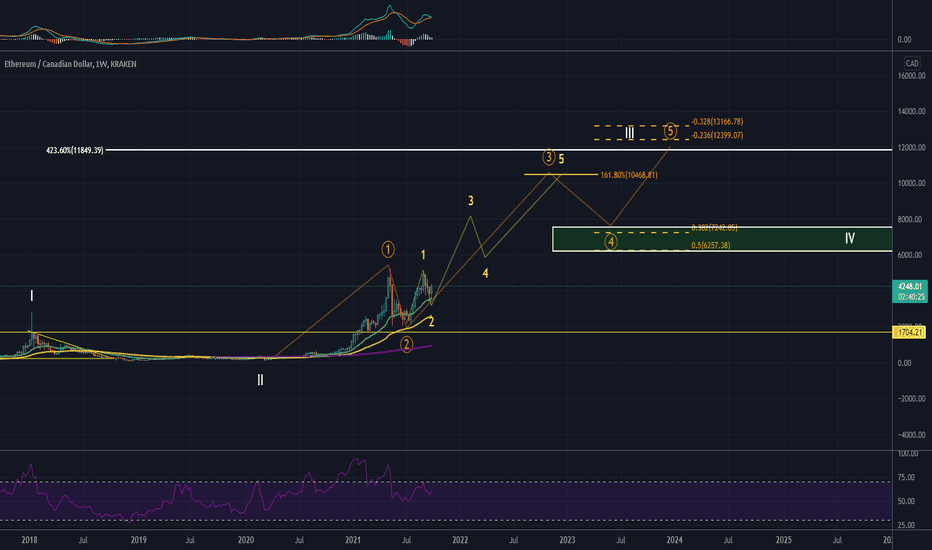The image size is (932, 550).
Task: Select the -0.328(13166.78) level label
Action: (717, 121)
